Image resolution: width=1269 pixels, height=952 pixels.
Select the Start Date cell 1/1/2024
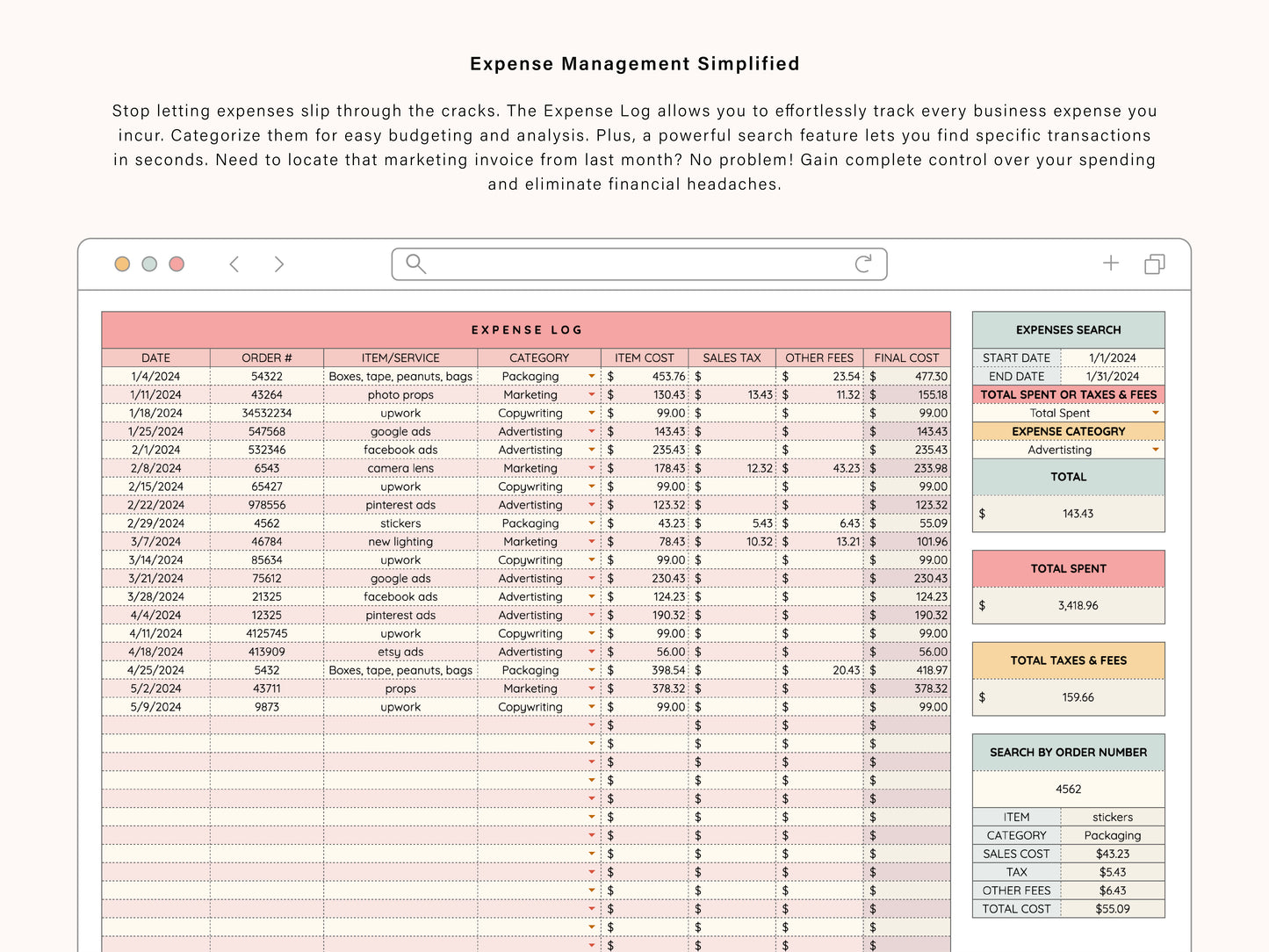tap(1112, 358)
